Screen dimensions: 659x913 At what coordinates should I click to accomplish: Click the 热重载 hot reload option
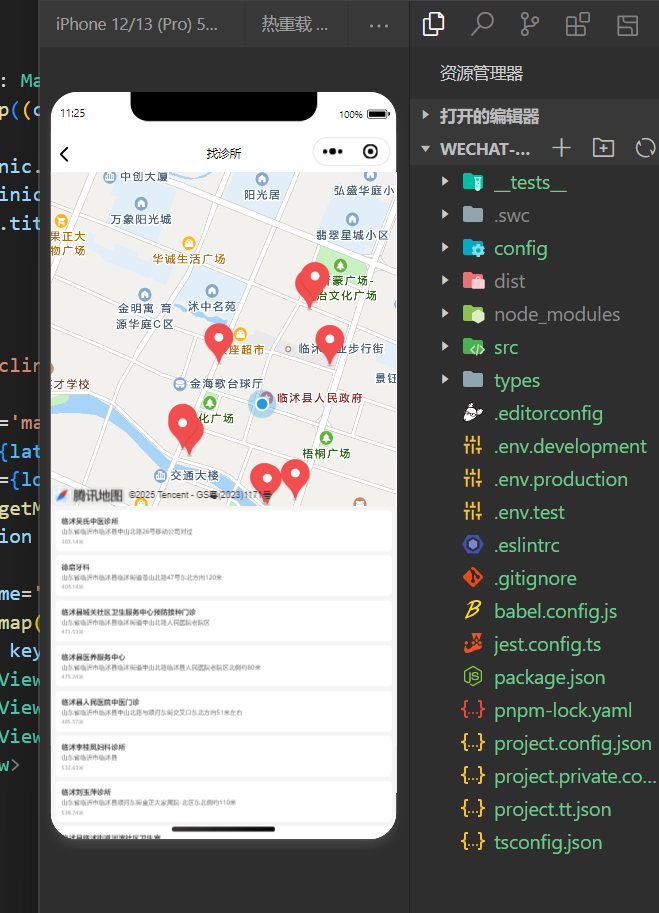tap(294, 25)
